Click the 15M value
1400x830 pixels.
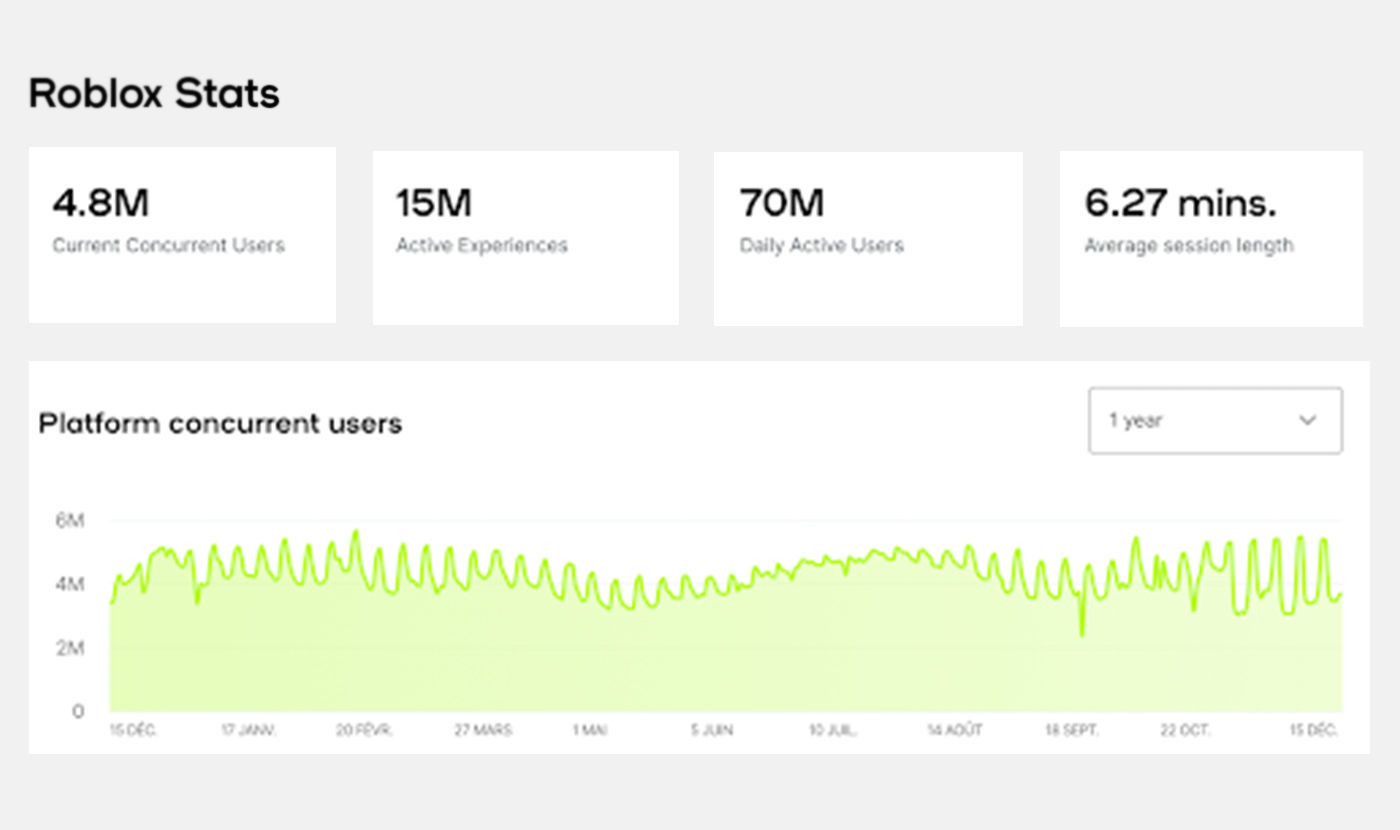[434, 203]
